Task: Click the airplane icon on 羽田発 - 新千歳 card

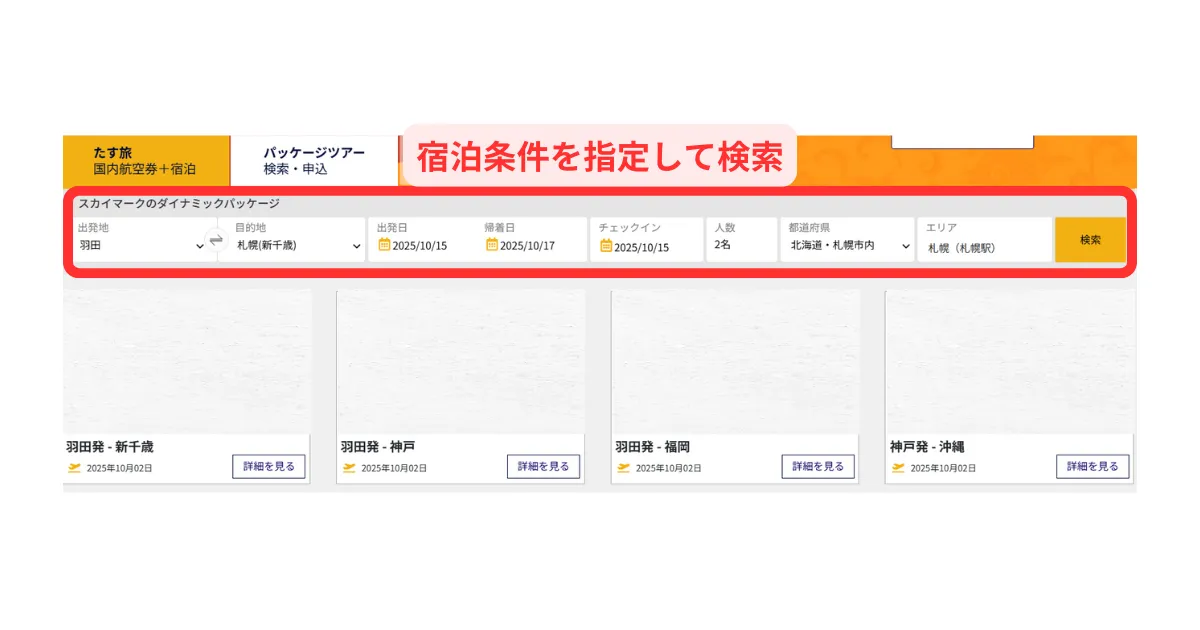Action: (x=74, y=468)
